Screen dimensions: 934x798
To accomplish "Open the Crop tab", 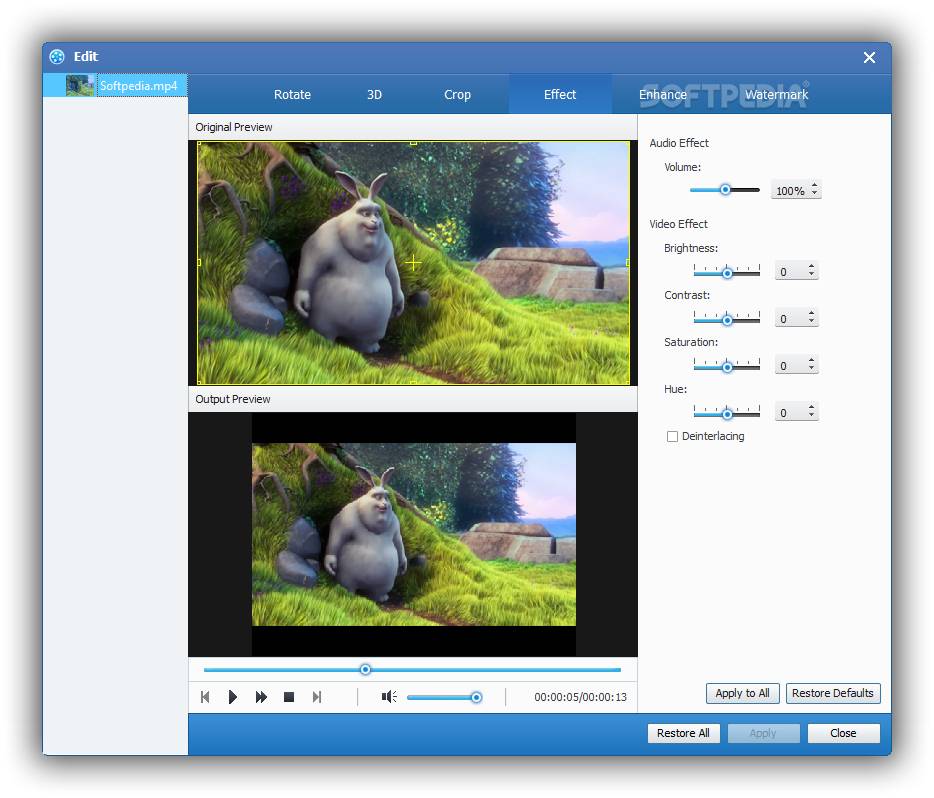I will click(x=457, y=95).
